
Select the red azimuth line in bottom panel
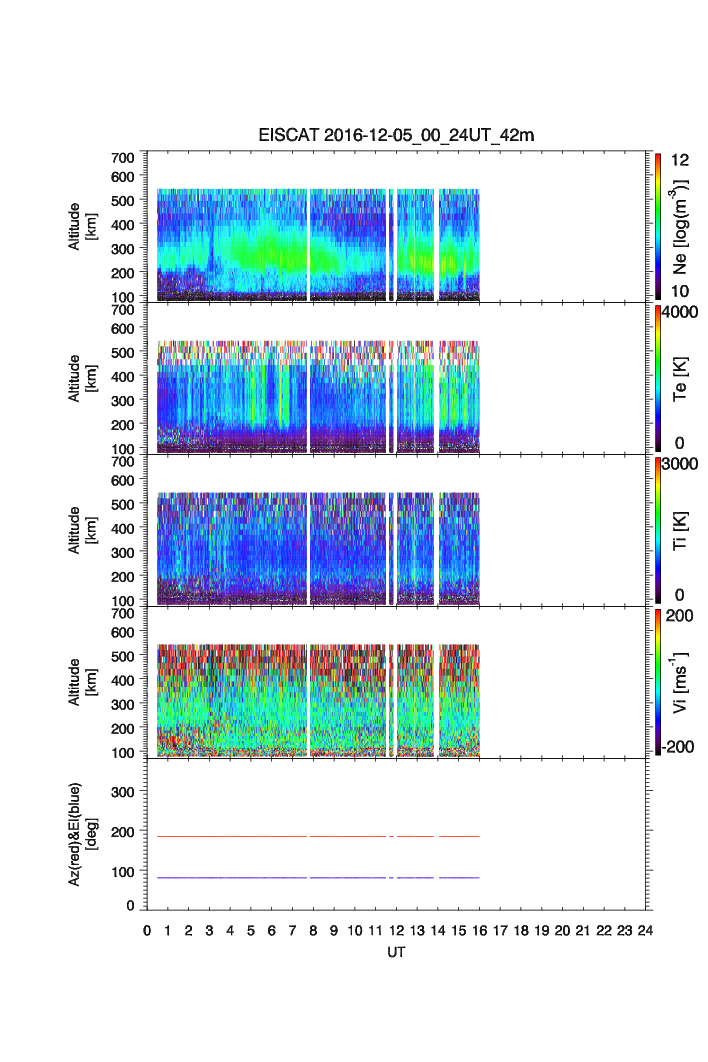tap(318, 836)
